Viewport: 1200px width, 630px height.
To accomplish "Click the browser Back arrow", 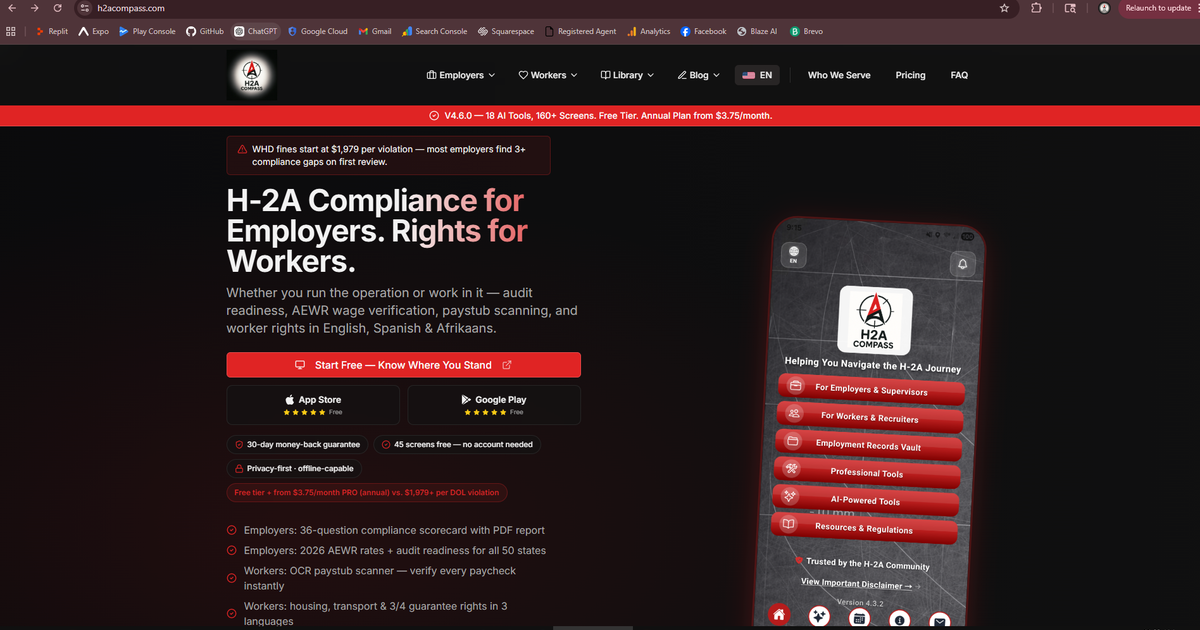I will coord(11,8).
